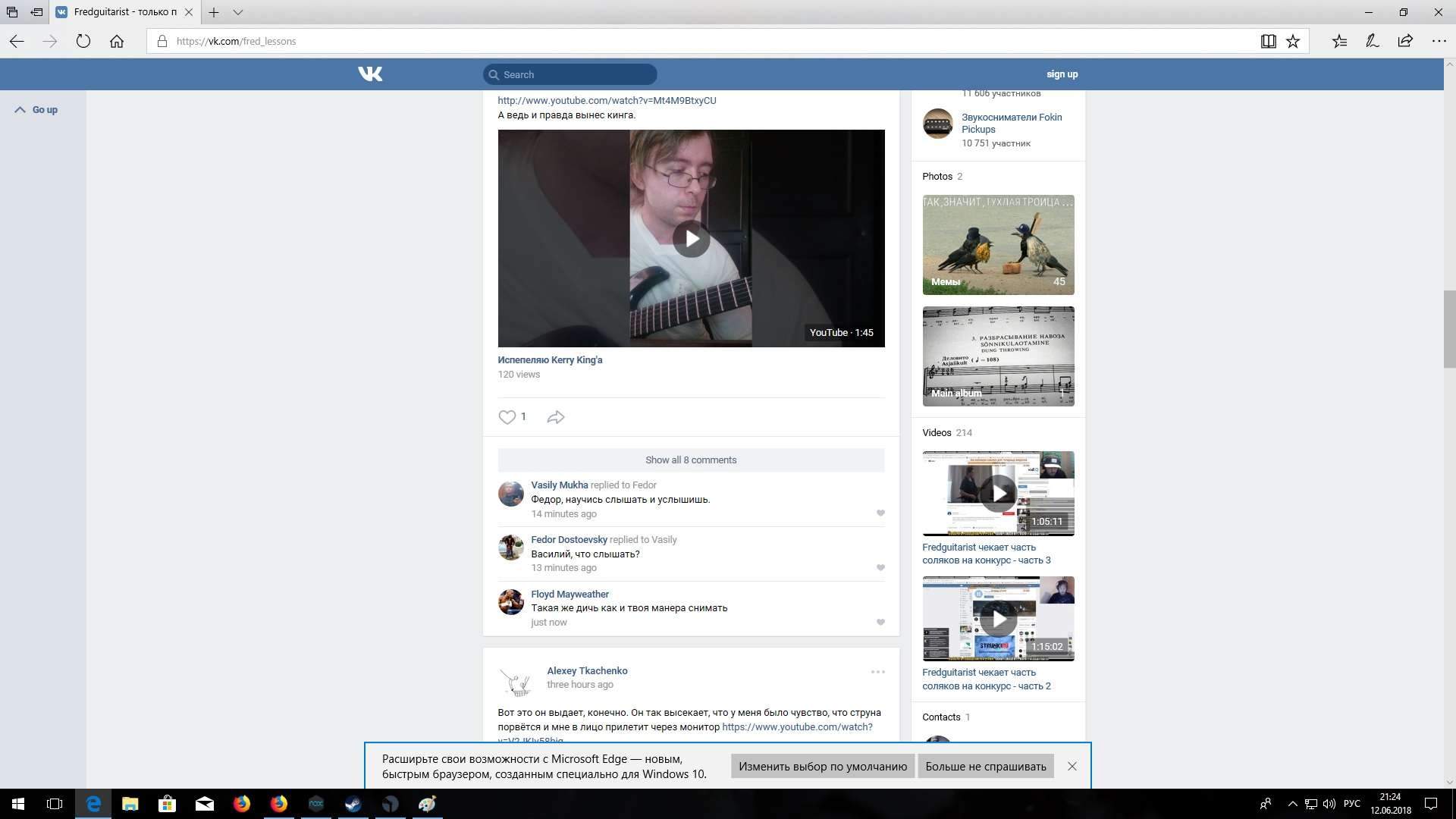Image resolution: width=1456 pixels, height=819 pixels.
Task: Share the post with the arrow icon
Action: 556,417
